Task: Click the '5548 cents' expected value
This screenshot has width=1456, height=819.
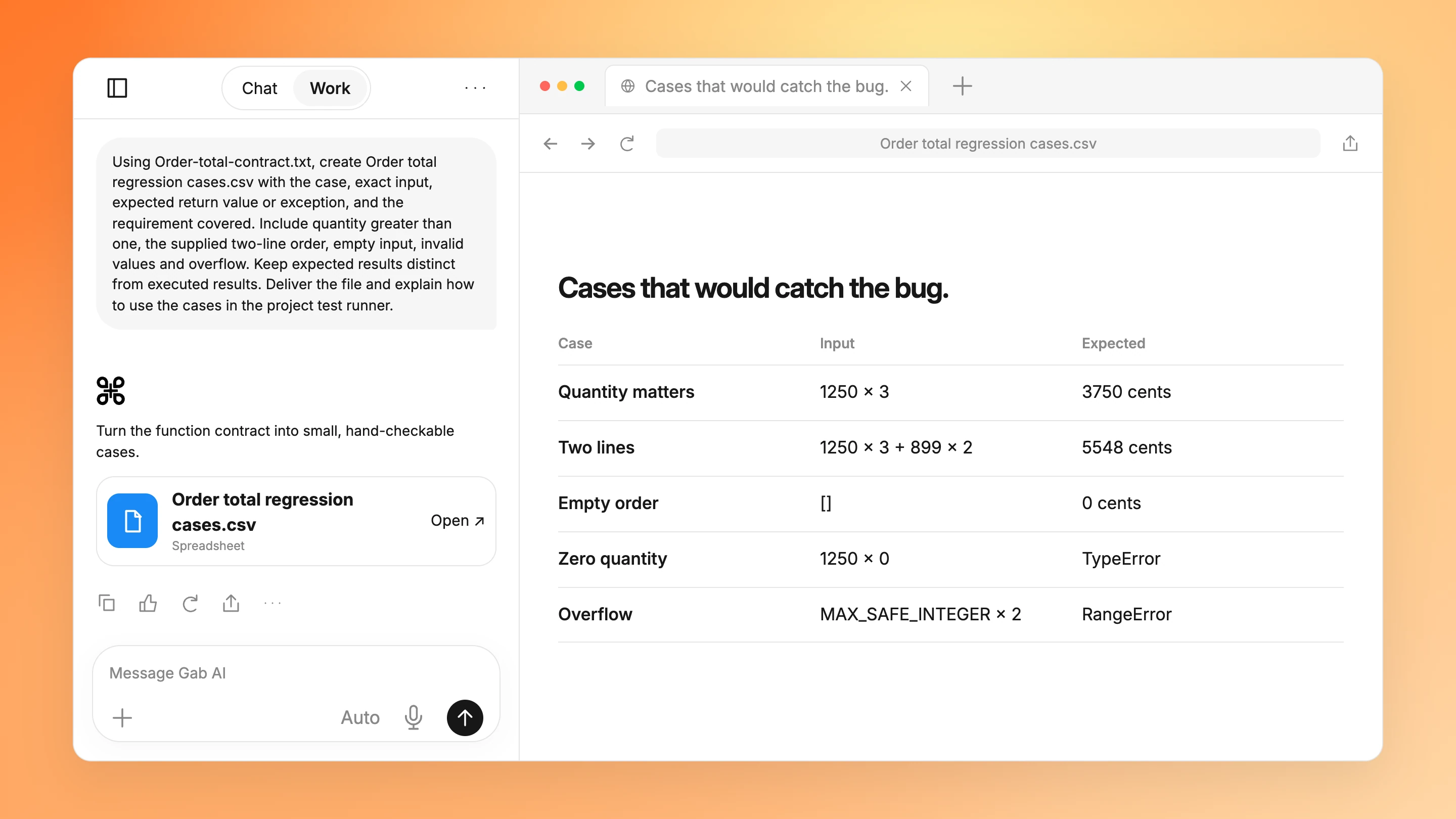Action: pyautogui.click(x=1126, y=447)
